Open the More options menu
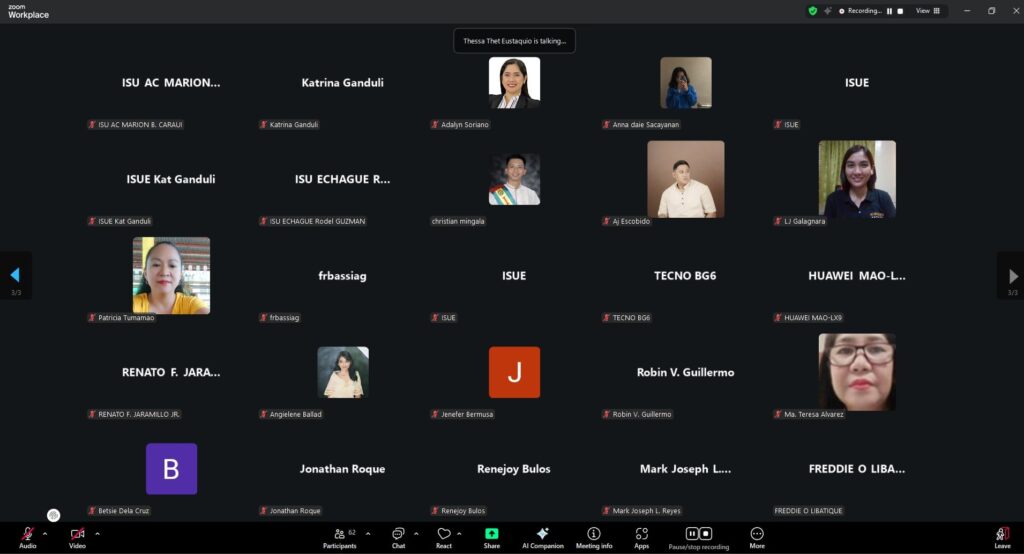Image resolution: width=1024 pixels, height=554 pixels. pos(757,535)
